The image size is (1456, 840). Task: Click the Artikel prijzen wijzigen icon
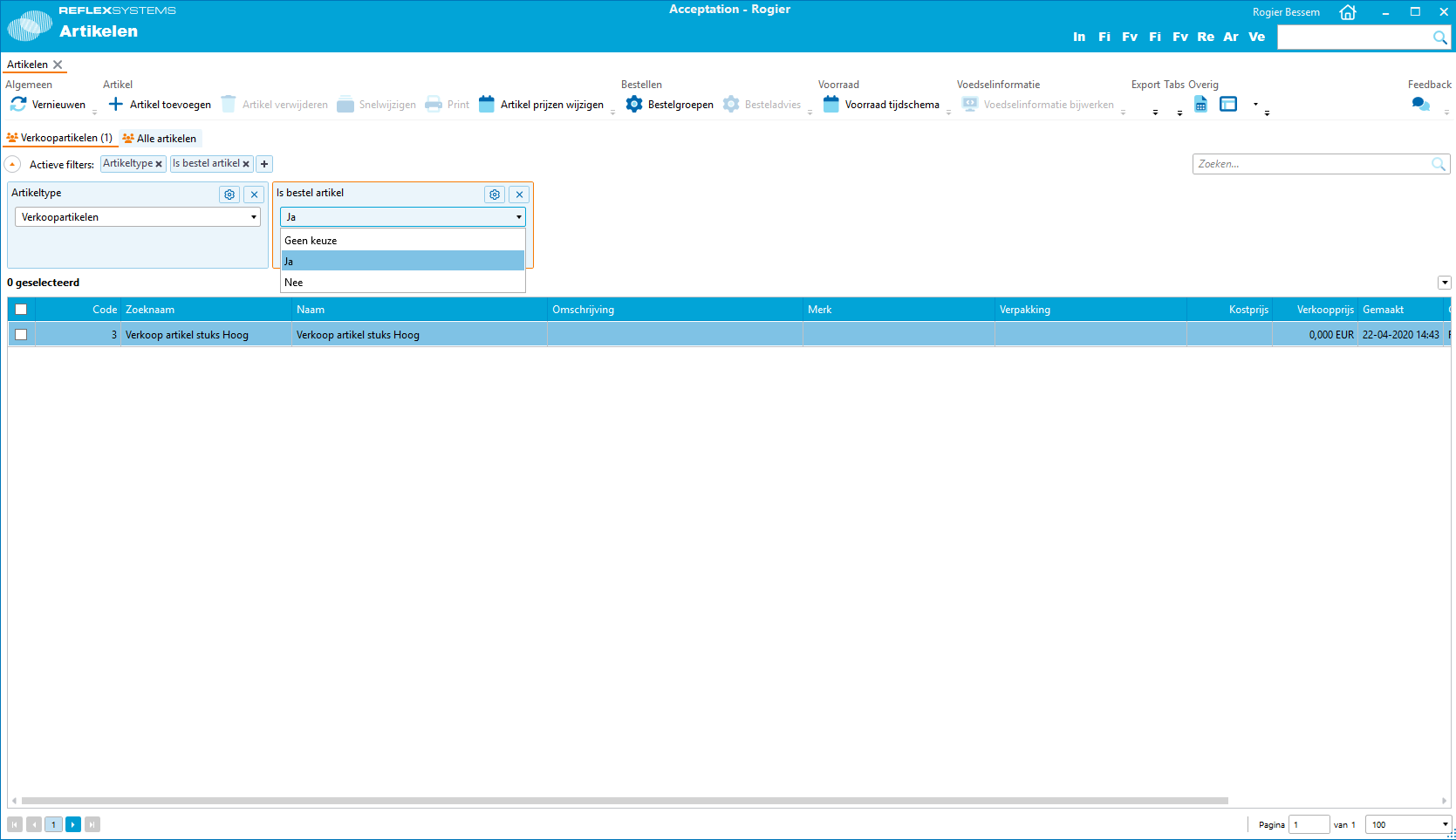(x=487, y=105)
